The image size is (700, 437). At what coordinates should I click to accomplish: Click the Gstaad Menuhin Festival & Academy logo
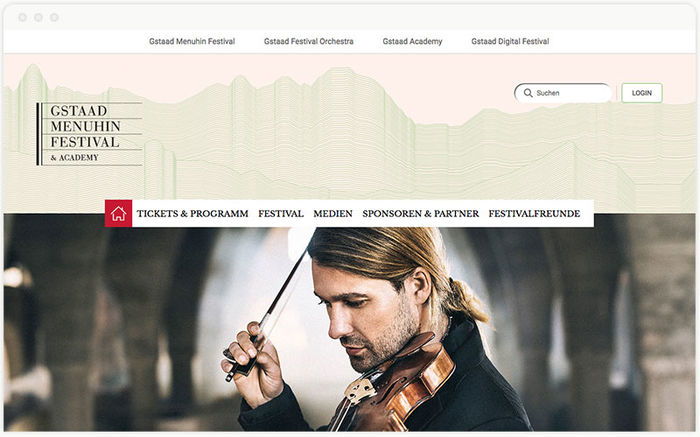pos(89,133)
